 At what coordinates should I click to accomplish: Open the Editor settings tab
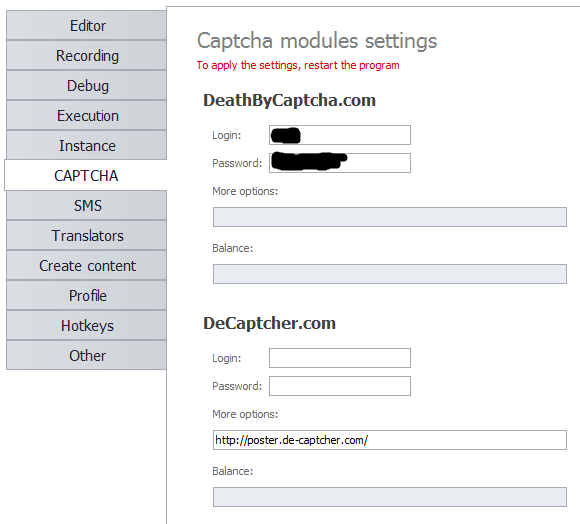click(x=87, y=26)
